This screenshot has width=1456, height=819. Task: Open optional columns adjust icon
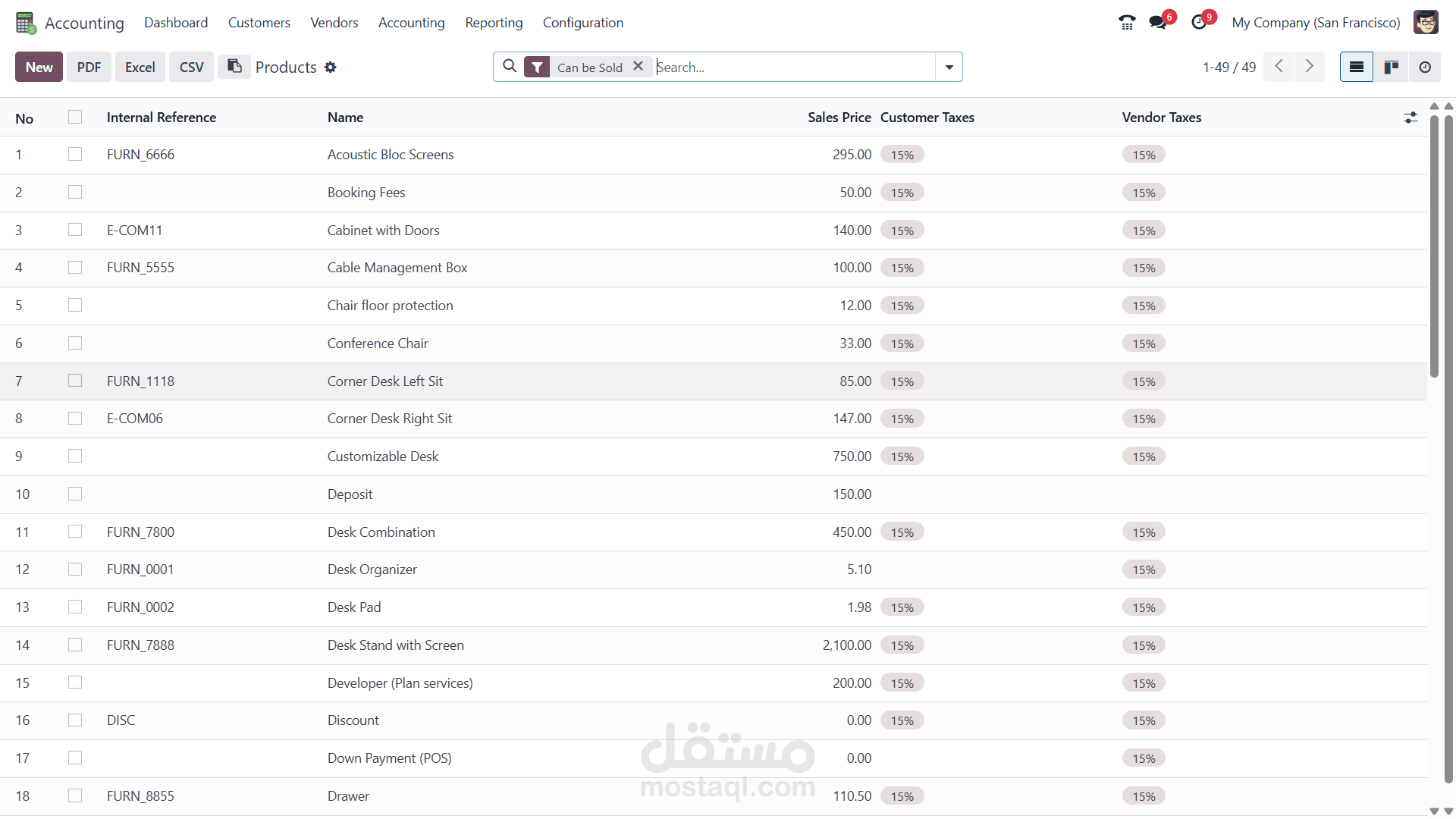pos(1410,118)
